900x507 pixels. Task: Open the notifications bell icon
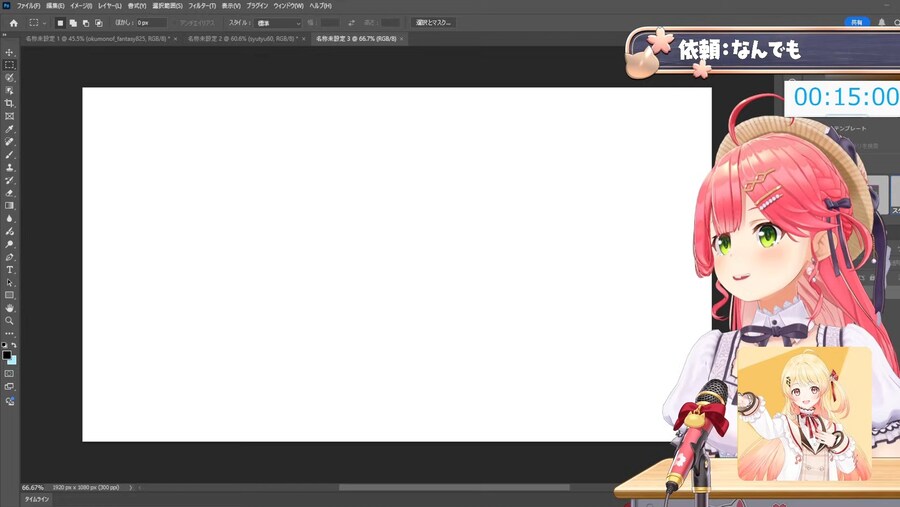click(x=882, y=22)
